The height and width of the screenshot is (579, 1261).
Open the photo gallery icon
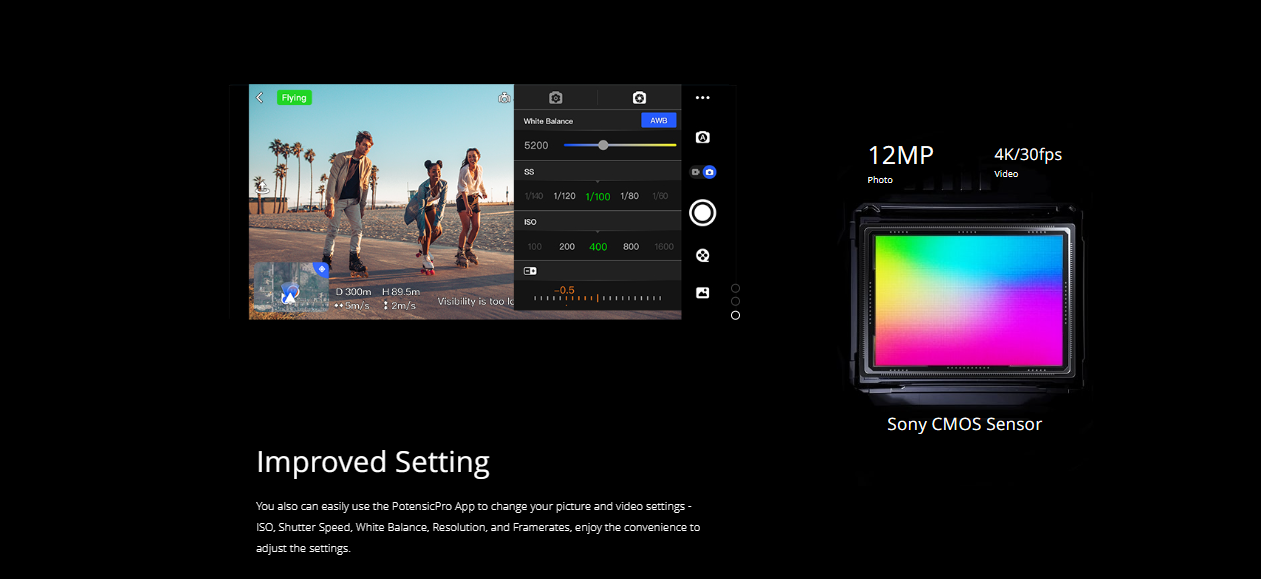pos(702,293)
